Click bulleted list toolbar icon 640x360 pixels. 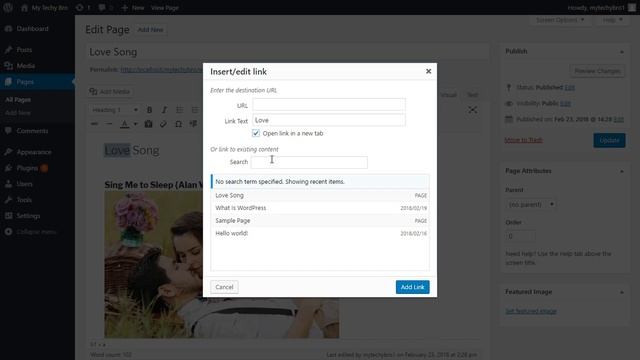click(x=179, y=110)
